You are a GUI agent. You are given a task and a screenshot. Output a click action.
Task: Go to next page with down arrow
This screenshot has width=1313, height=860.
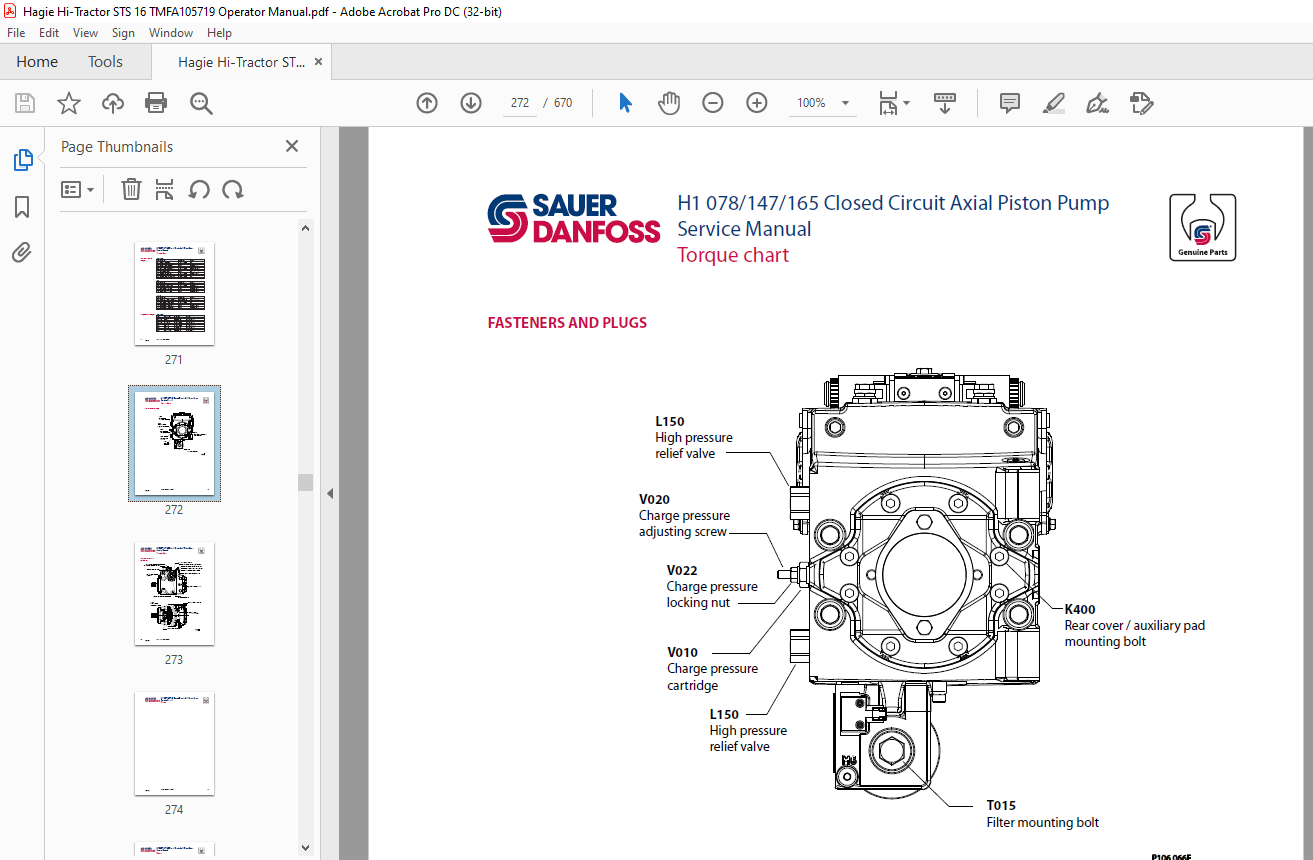coord(471,103)
